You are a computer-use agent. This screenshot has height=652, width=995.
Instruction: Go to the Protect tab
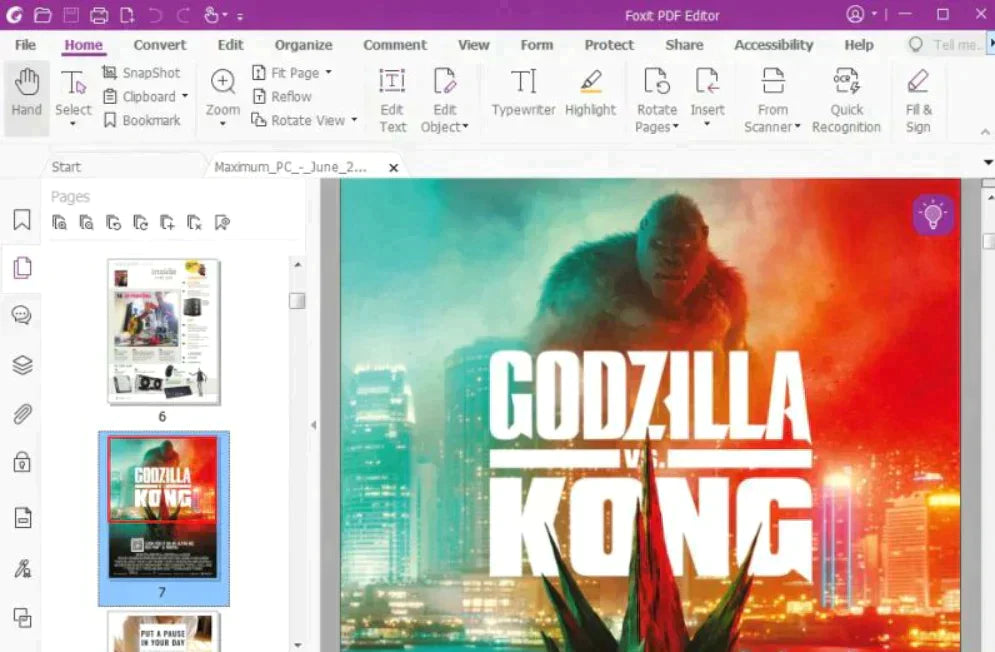pos(609,45)
